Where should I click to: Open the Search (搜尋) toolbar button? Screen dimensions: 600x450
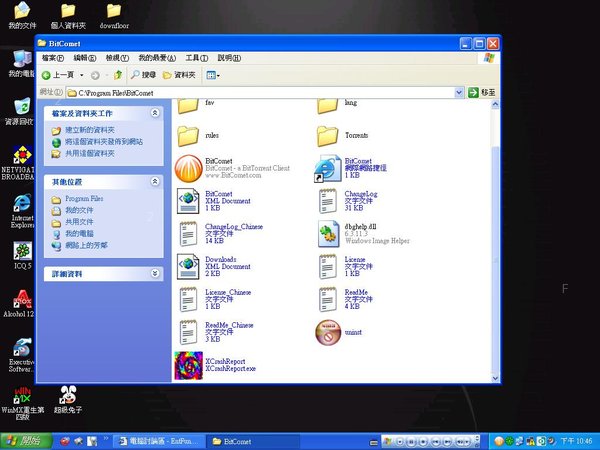coord(143,75)
